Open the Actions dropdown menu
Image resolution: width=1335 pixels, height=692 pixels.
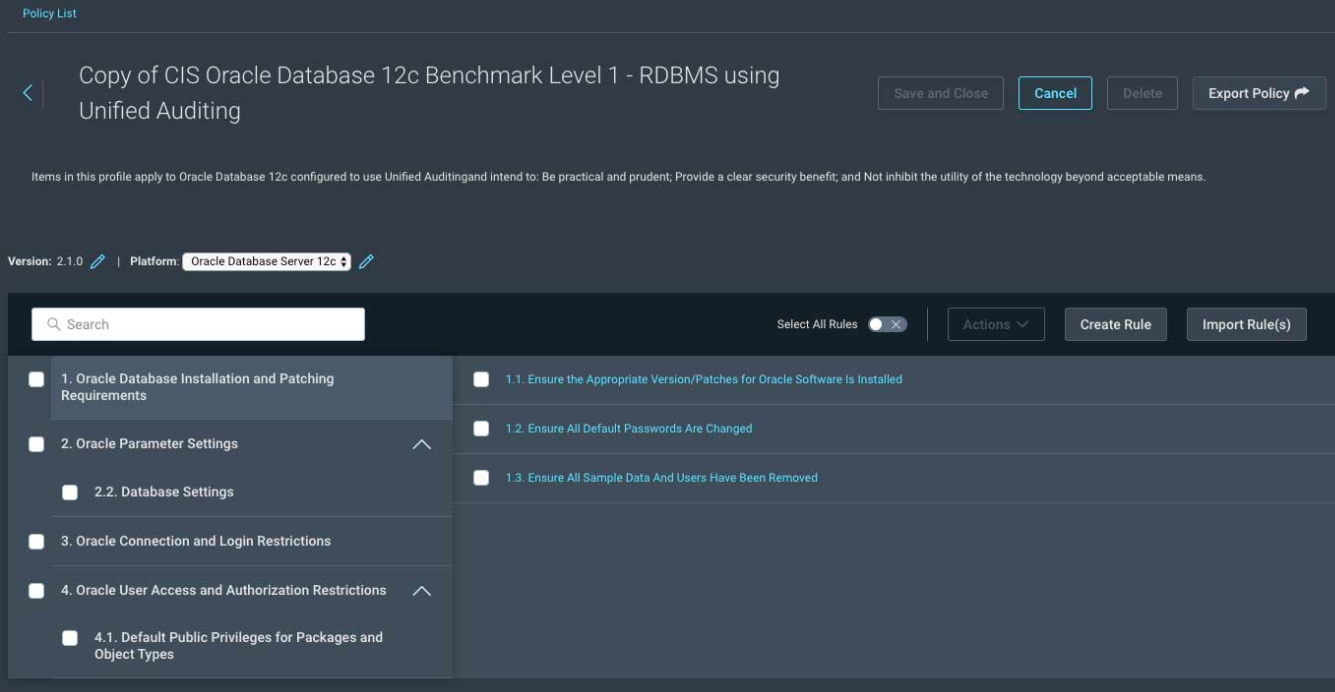[x=995, y=324]
